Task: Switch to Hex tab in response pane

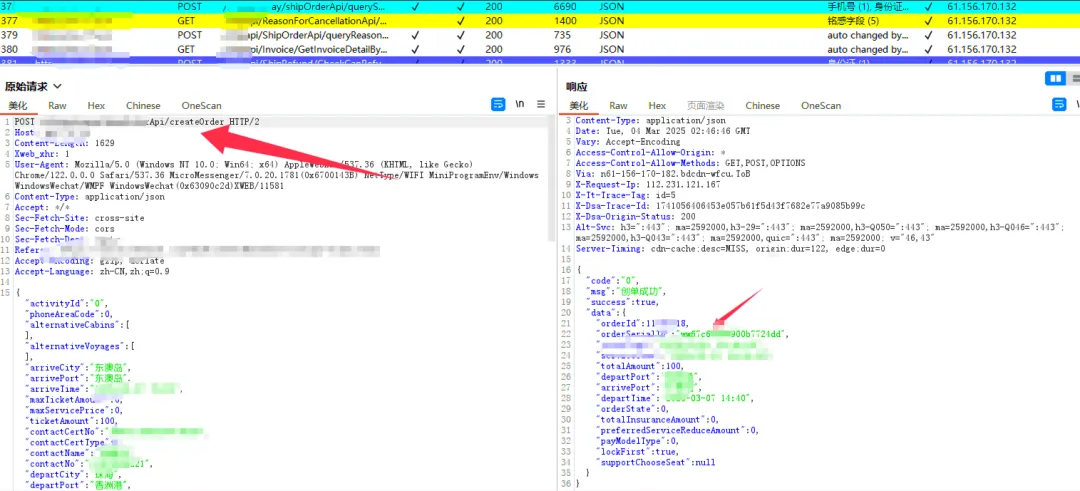Action: pos(658,105)
